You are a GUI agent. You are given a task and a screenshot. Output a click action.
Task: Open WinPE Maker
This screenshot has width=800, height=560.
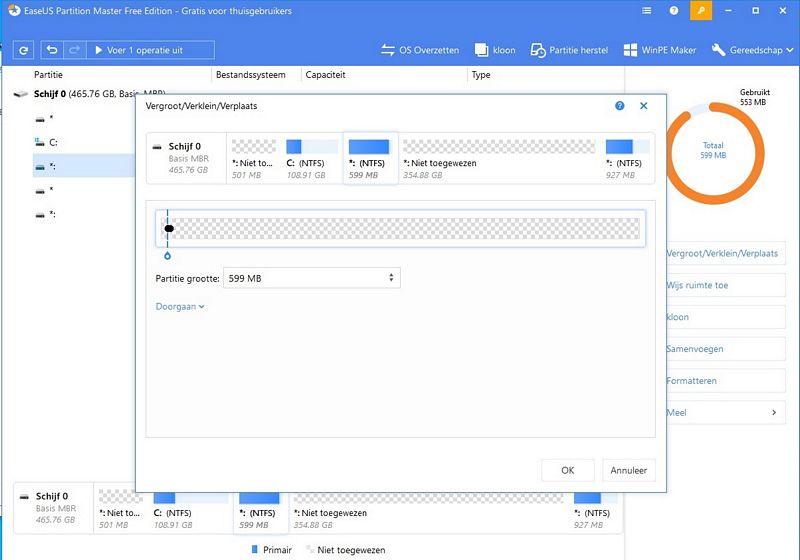point(660,50)
